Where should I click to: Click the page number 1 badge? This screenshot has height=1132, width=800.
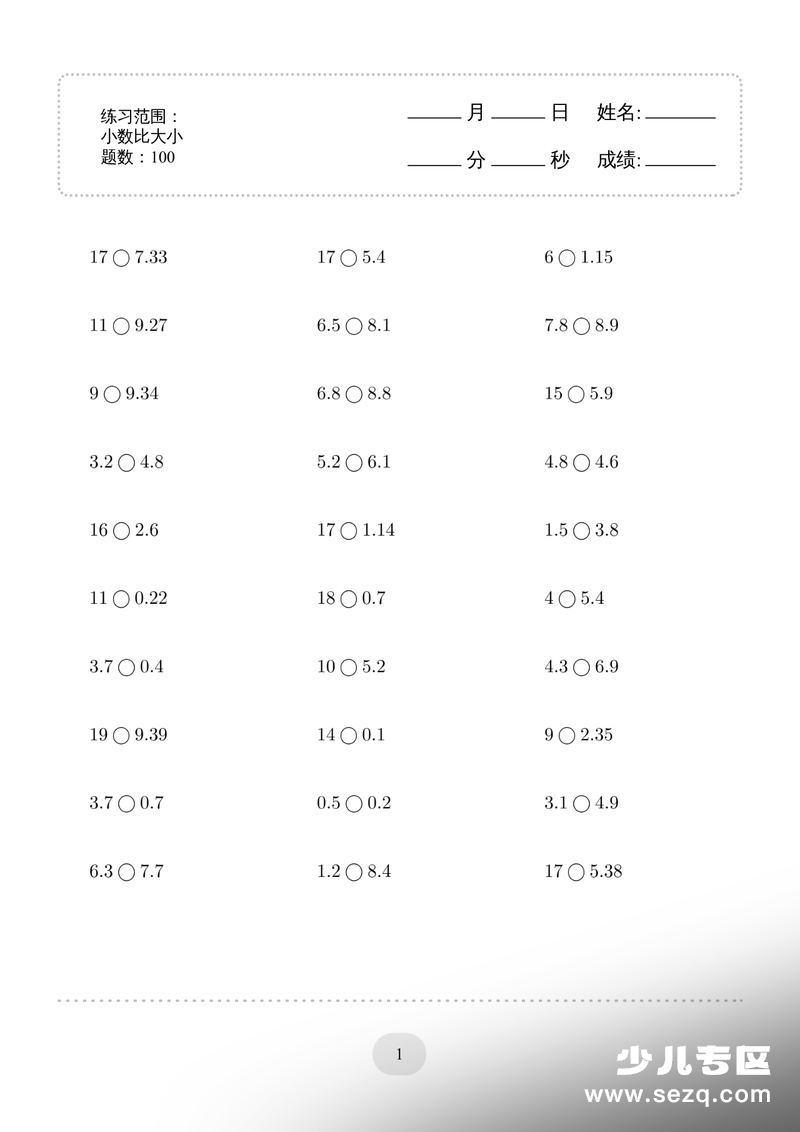(x=399, y=1055)
